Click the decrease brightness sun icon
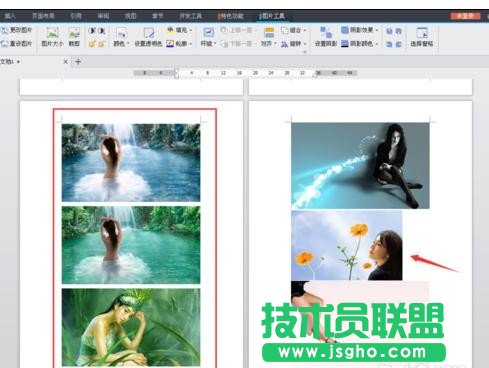Viewport: 489px width, 368px height. click(101, 44)
